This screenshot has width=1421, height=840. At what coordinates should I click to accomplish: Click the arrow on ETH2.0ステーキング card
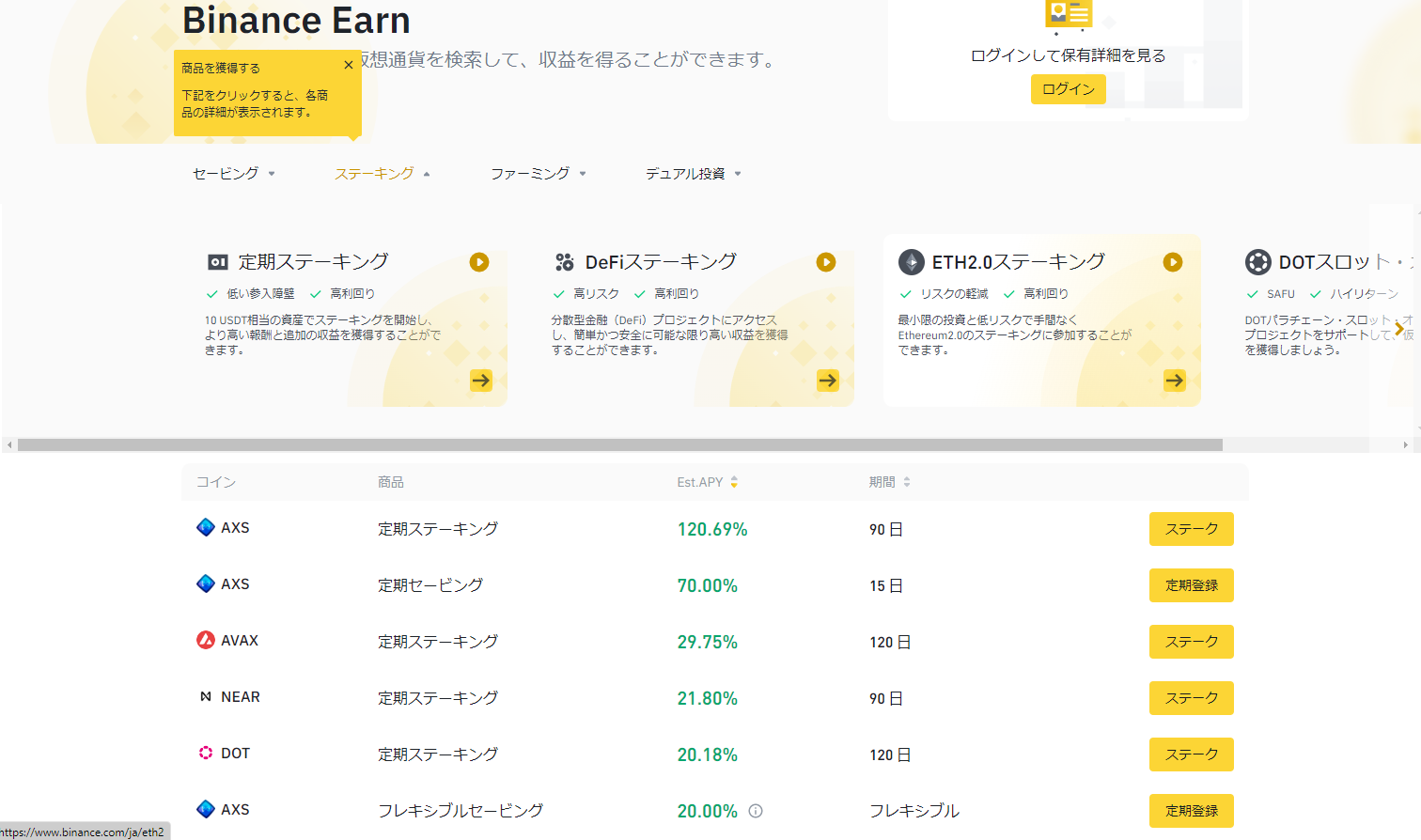click(x=1175, y=381)
